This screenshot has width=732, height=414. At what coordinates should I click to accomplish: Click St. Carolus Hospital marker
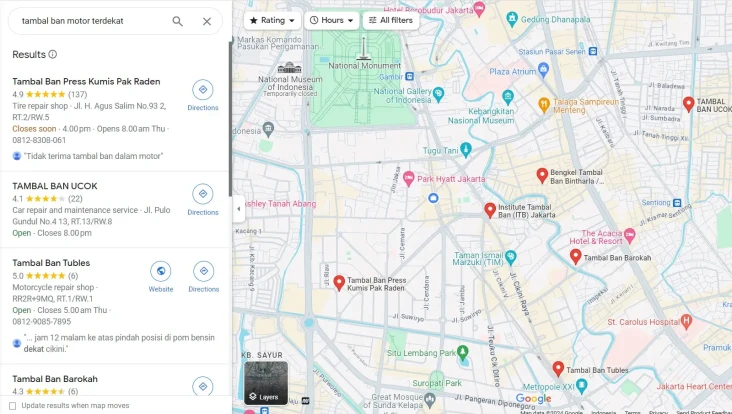pos(686,321)
